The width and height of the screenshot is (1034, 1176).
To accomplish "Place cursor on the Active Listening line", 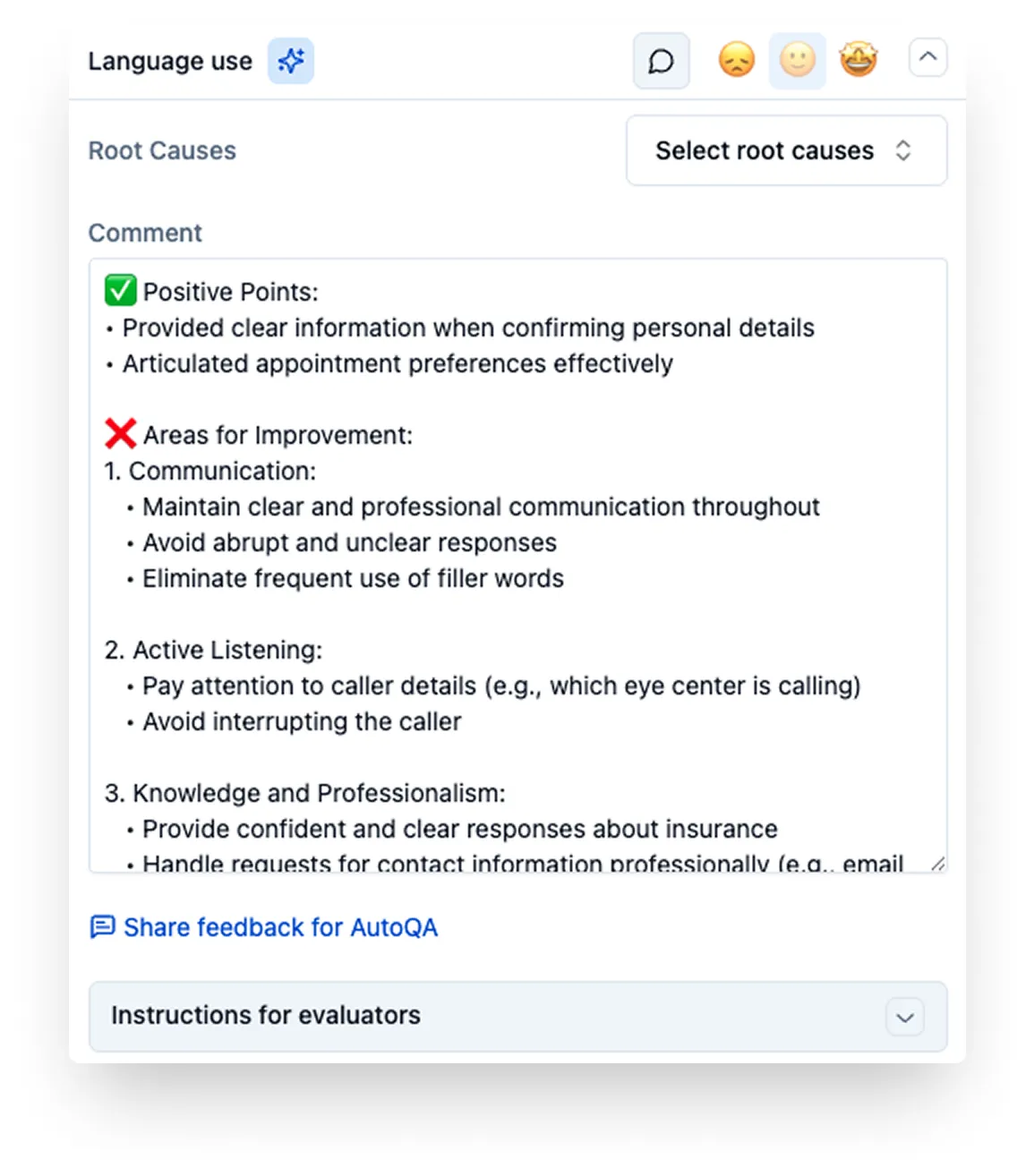I will (213, 650).
